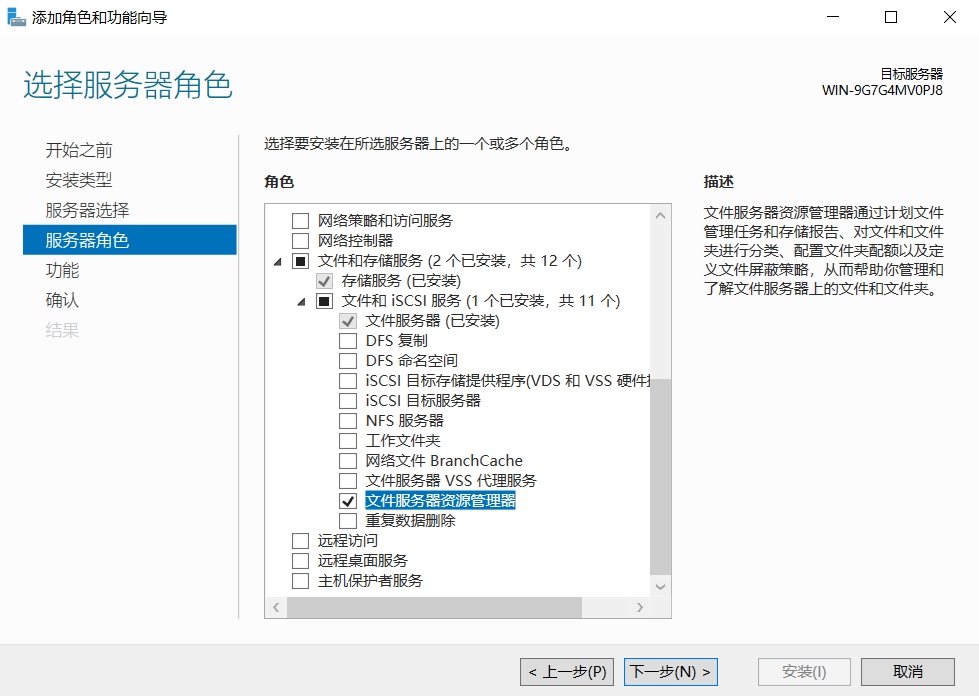Select the 重复数据删除 label text
Image resolution: width=979 pixels, height=696 pixels.
(x=410, y=521)
